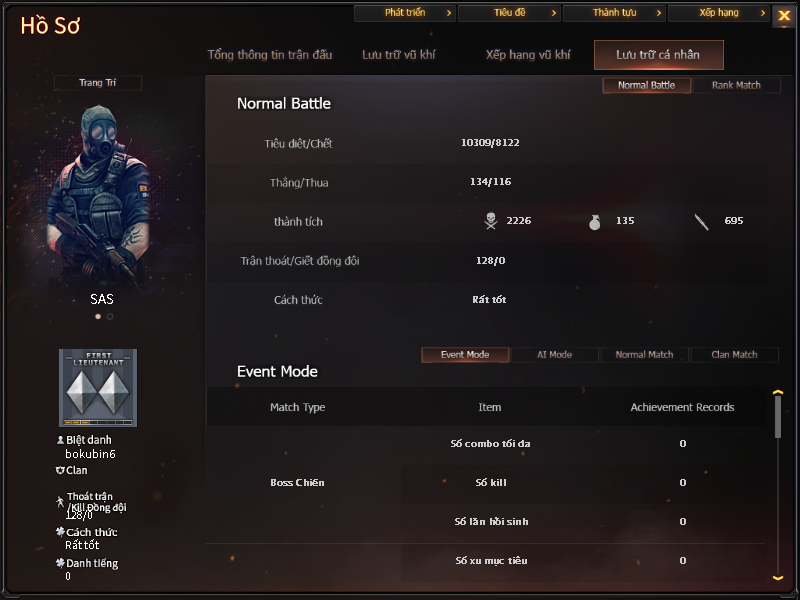
Task: Select the second character page dot
Action: click(x=110, y=316)
